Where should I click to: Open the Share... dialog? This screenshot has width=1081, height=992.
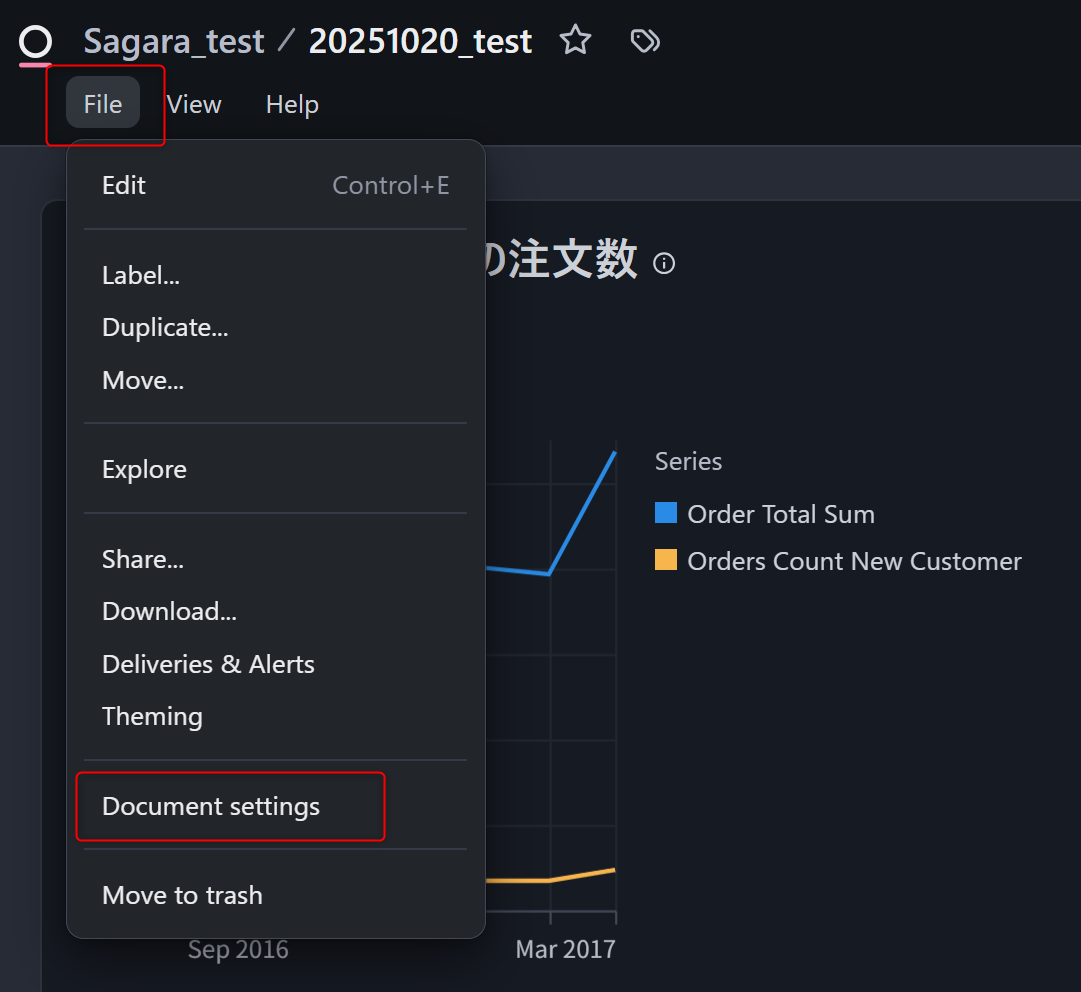coord(143,559)
